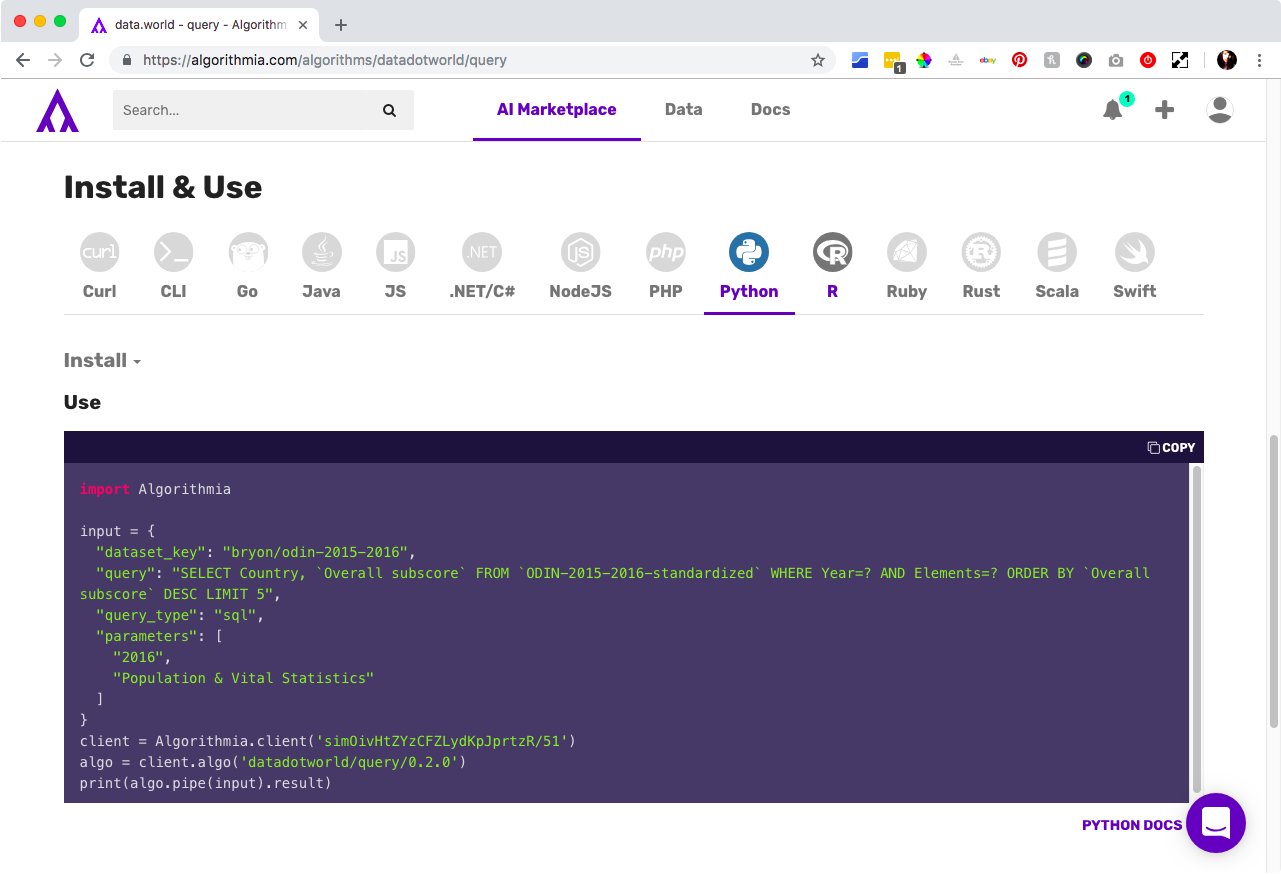Switch to the Ruby language icon
1281x874 pixels.
click(x=906, y=252)
